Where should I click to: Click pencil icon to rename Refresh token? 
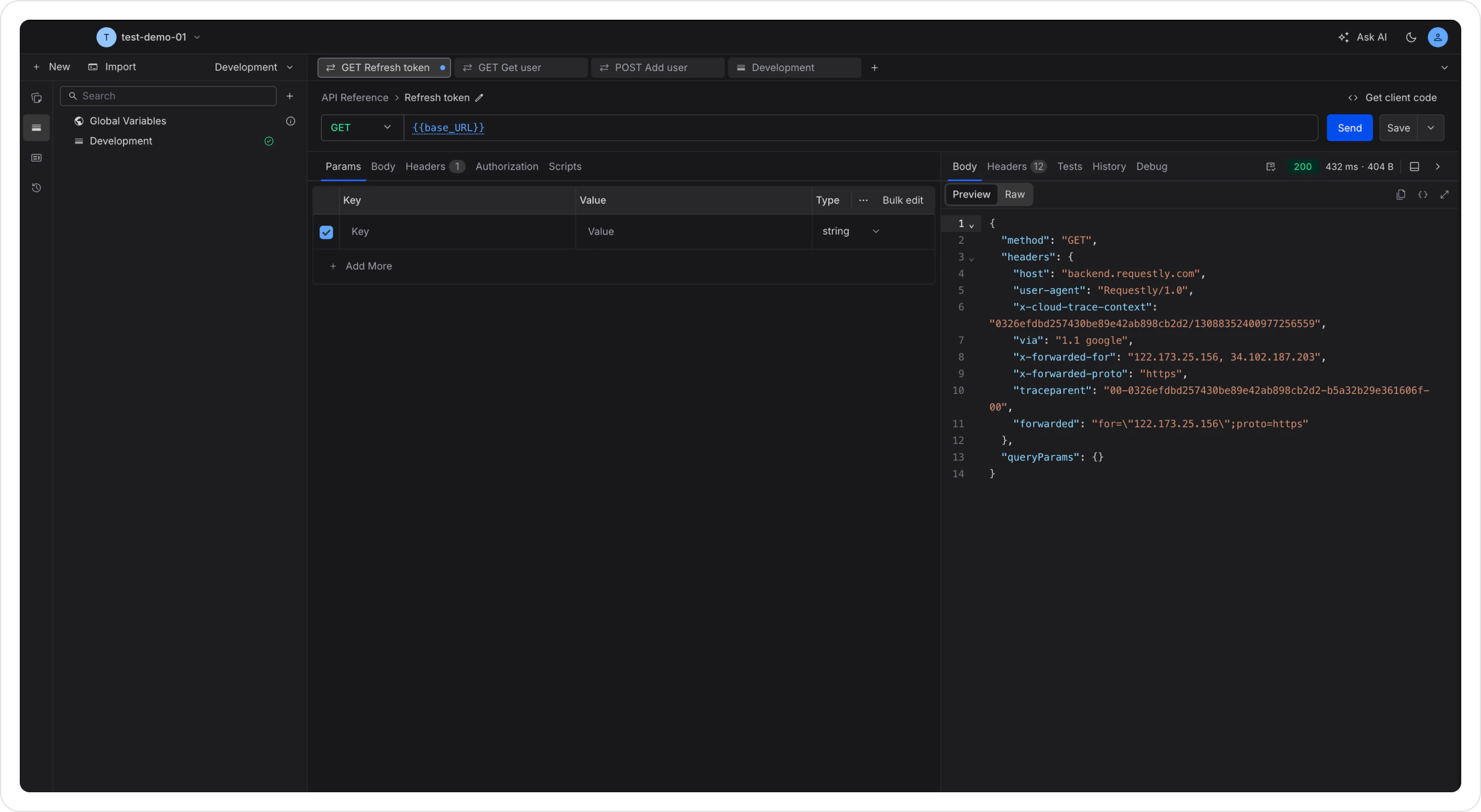click(479, 97)
